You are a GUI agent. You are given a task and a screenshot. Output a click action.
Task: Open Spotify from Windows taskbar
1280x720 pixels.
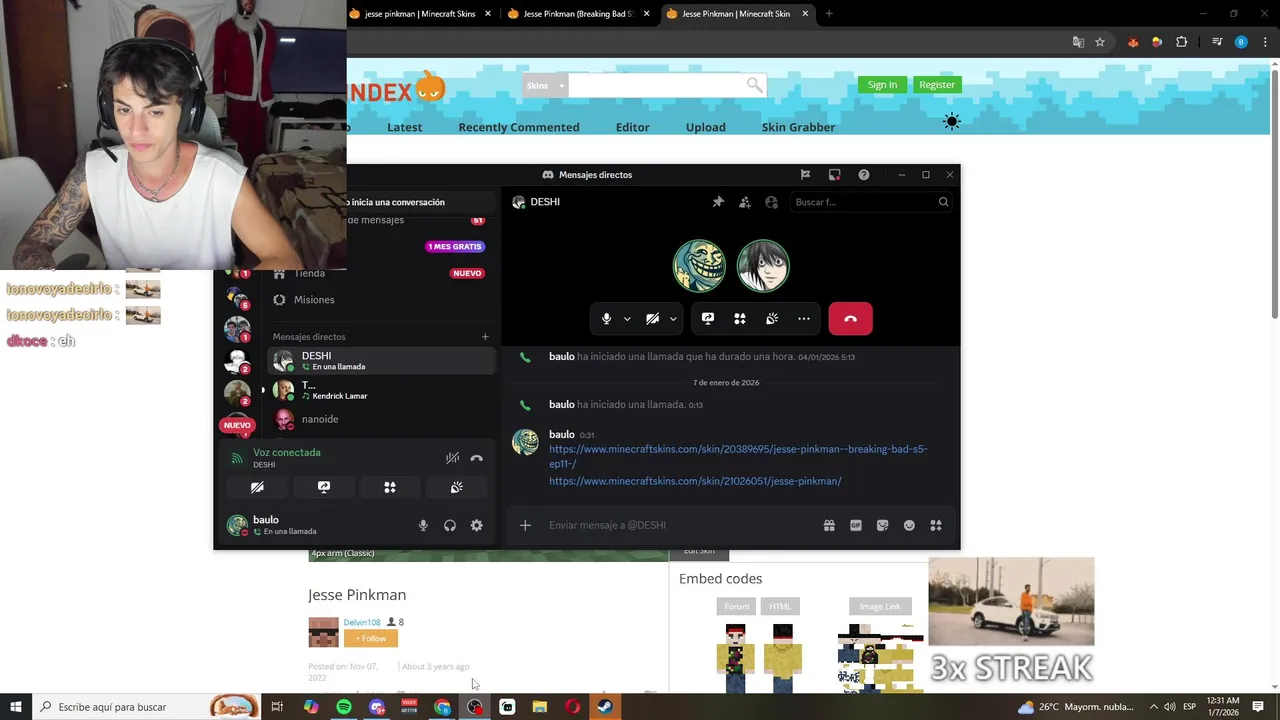(344, 707)
